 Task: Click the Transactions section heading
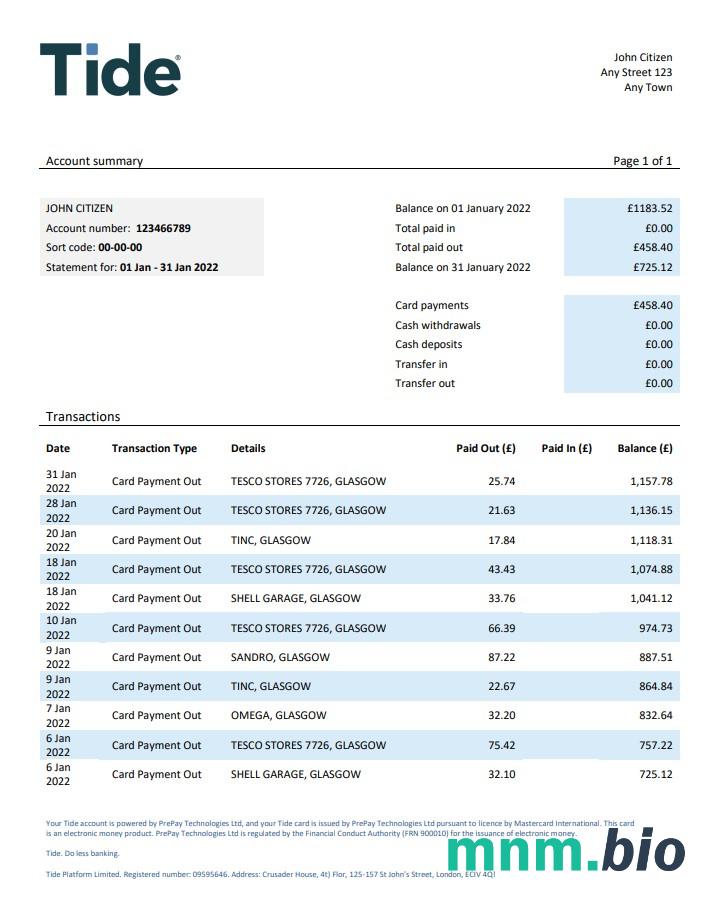tap(83, 416)
